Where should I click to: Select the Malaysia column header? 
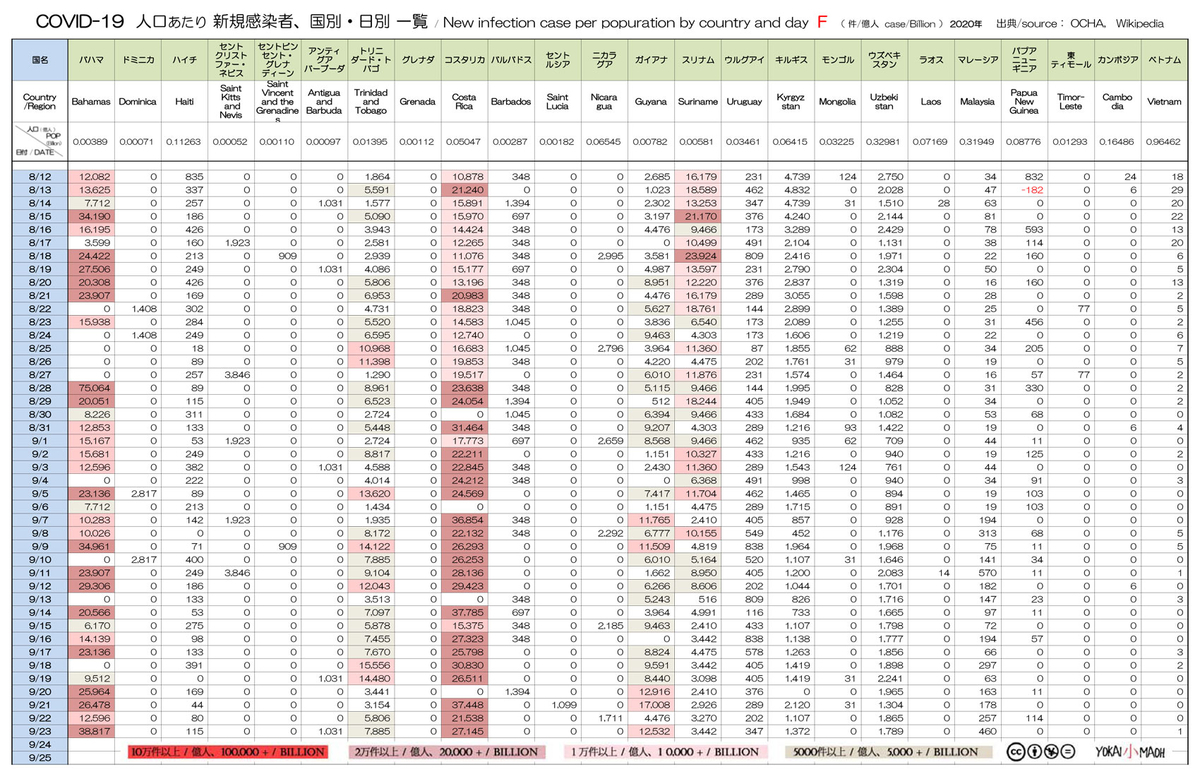pos(977,102)
